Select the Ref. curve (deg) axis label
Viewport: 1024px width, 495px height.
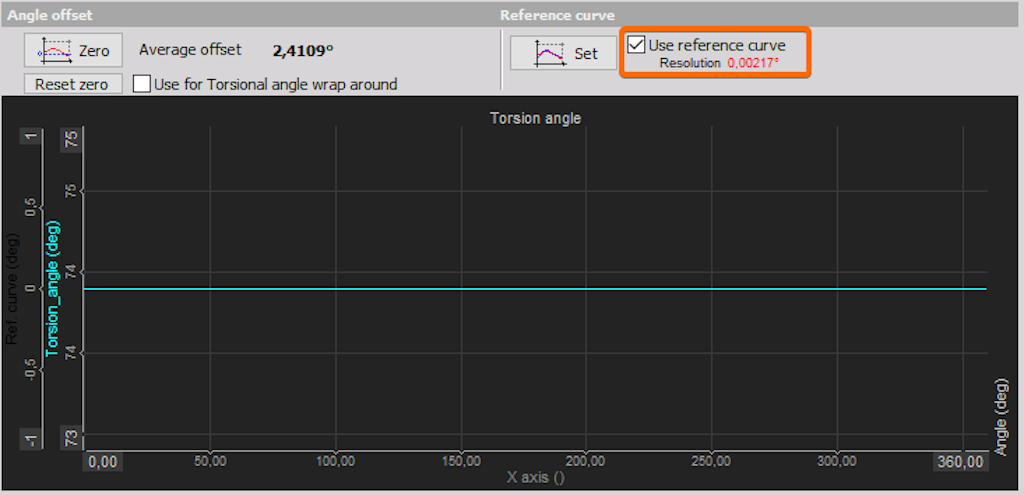tap(12, 289)
